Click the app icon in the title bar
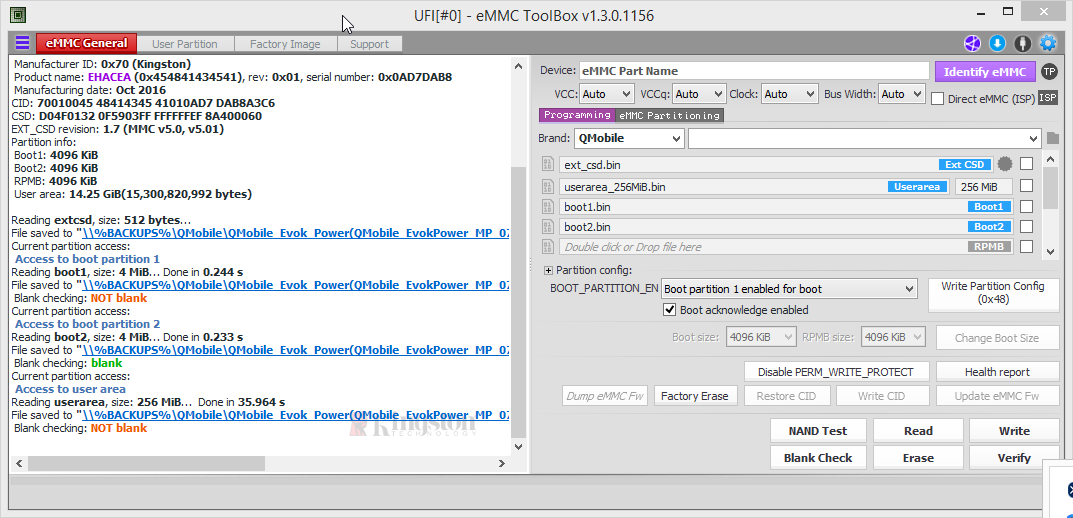Image resolution: width=1073 pixels, height=518 pixels. point(18,14)
